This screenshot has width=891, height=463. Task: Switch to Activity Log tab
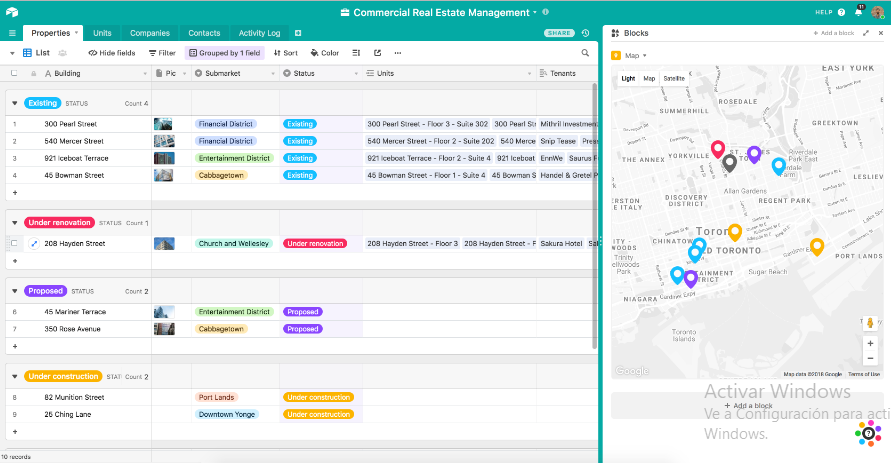click(259, 33)
